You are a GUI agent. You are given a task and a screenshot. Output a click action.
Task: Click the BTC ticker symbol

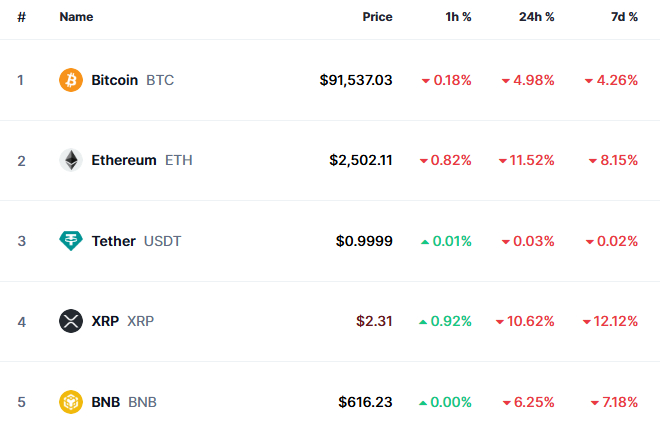pyautogui.click(x=160, y=80)
